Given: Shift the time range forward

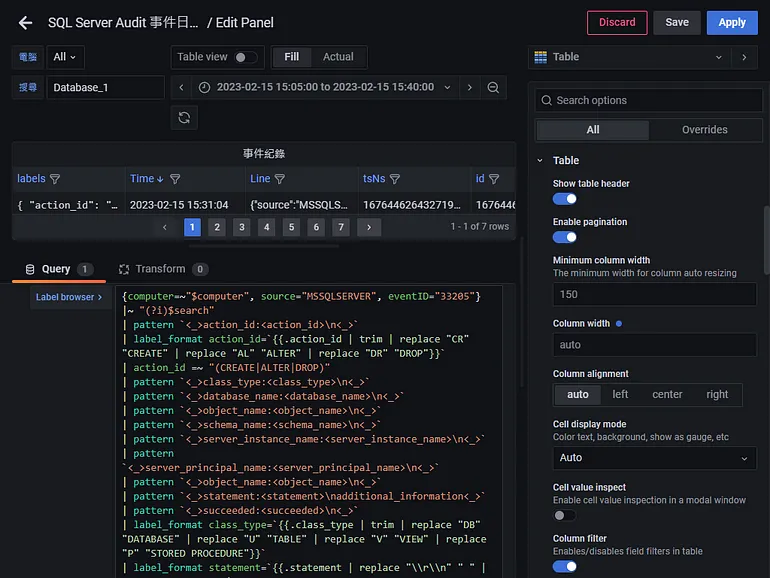Looking at the screenshot, I should pos(469,87).
